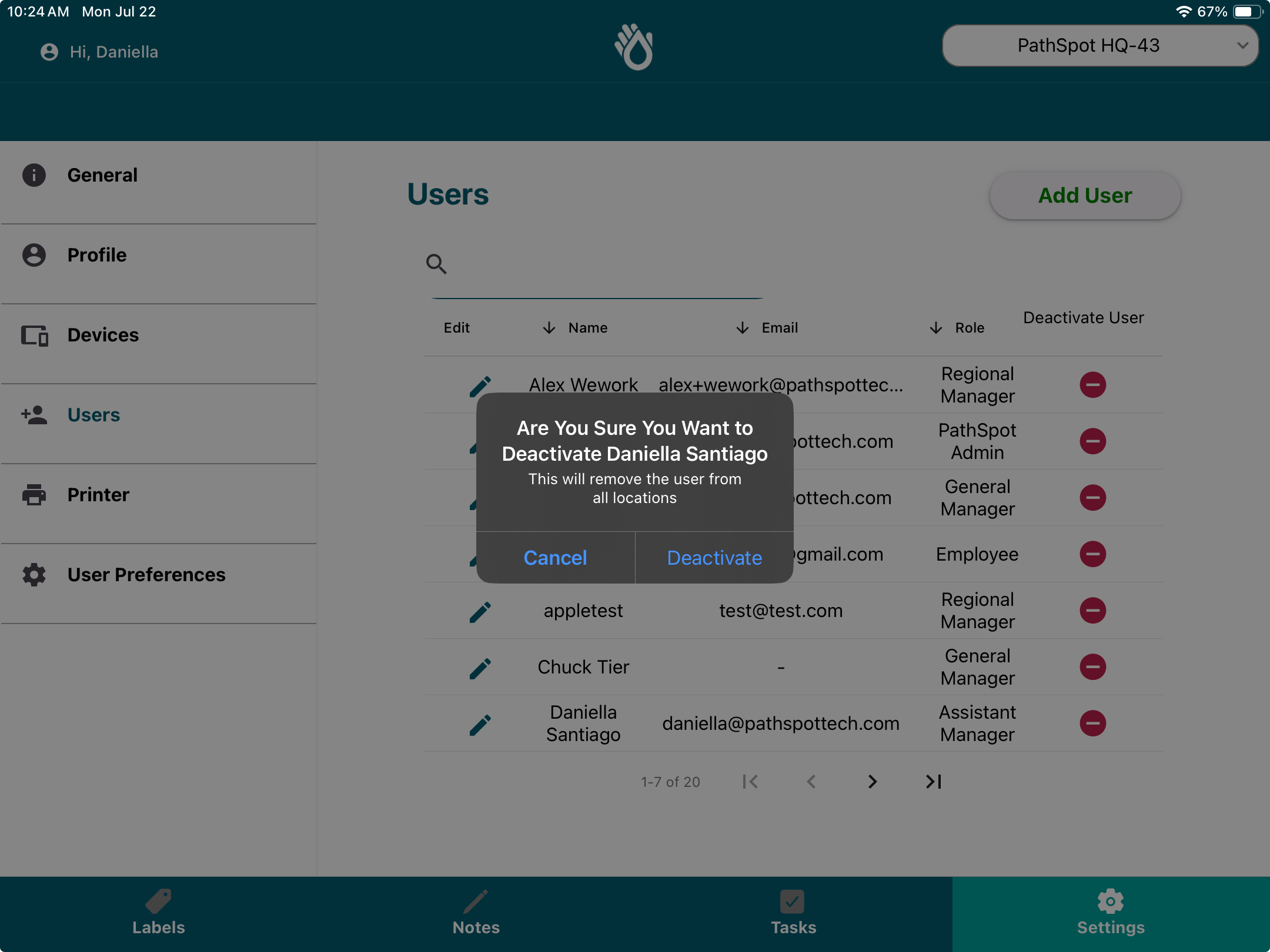This screenshot has width=1270, height=952.
Task: Open the PathSpot HQ-43 location dropdown
Action: [1100, 46]
